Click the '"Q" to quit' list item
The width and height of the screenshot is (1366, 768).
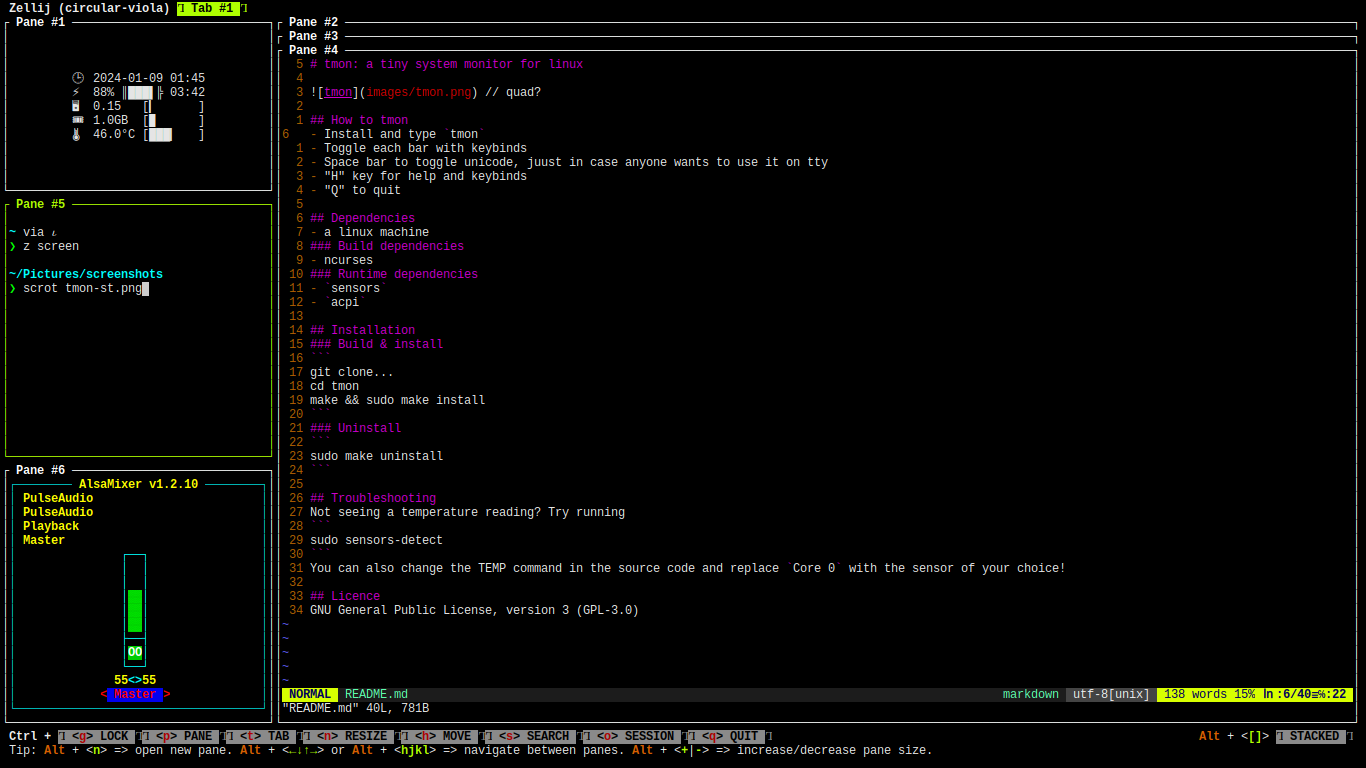[355, 190]
